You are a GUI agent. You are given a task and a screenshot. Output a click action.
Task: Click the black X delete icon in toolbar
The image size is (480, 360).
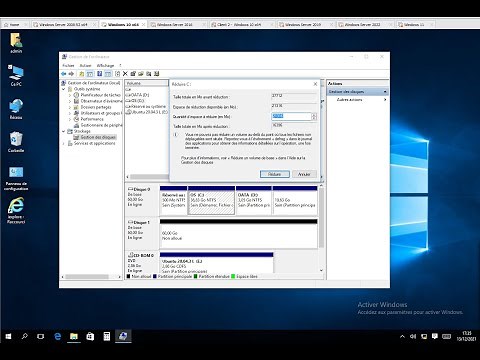125,74
